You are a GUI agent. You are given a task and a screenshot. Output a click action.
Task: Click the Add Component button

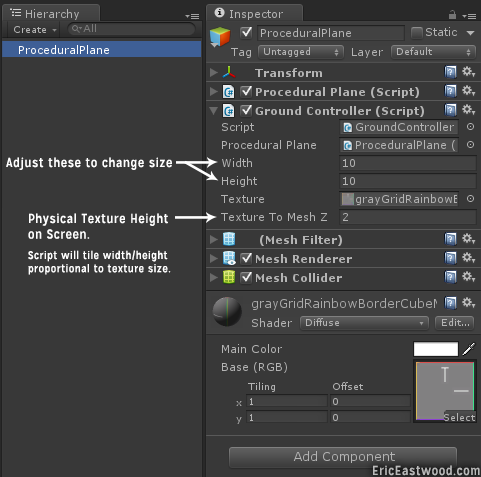(343, 457)
